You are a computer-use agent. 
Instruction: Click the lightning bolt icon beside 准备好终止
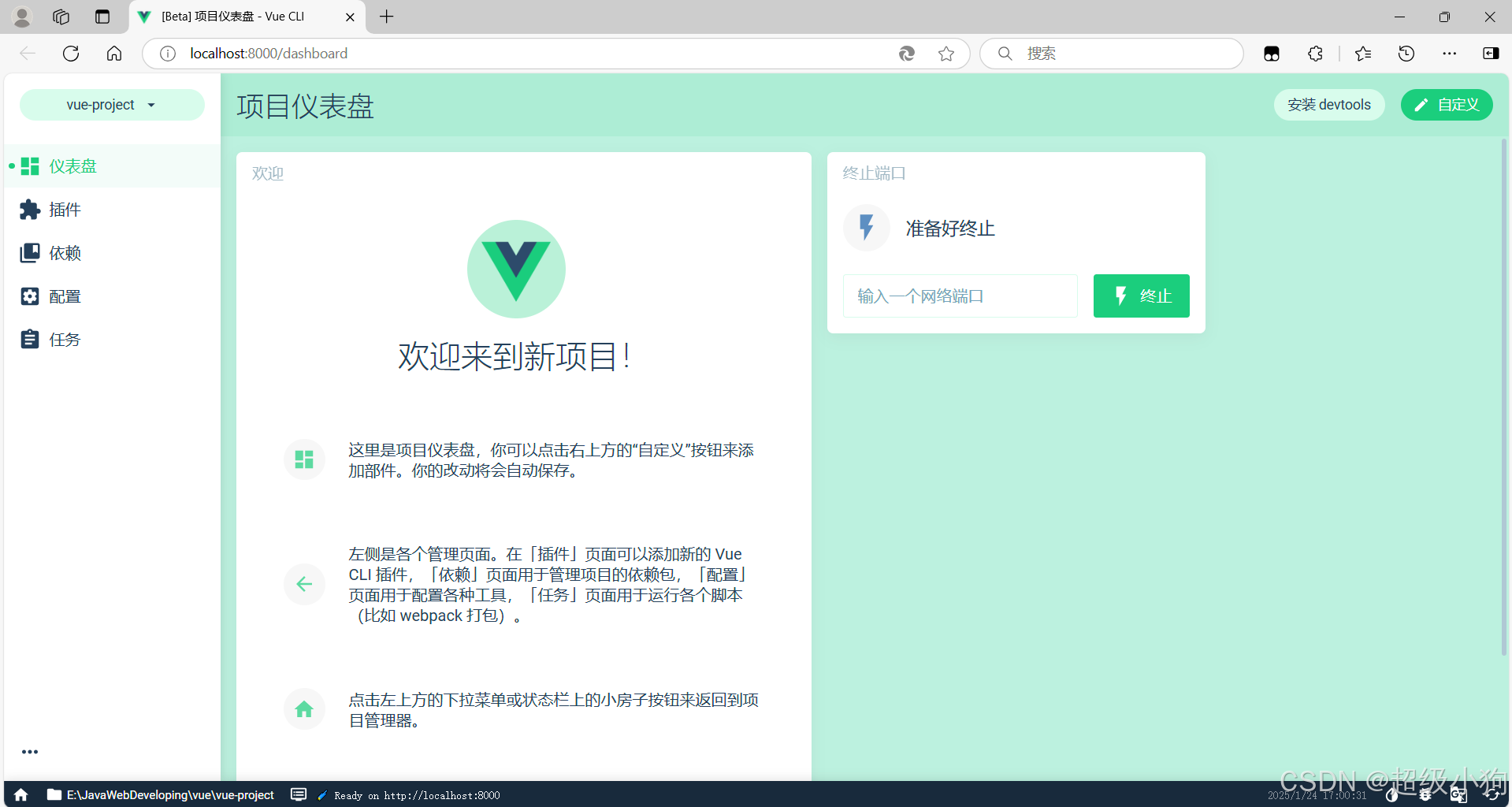(867, 228)
